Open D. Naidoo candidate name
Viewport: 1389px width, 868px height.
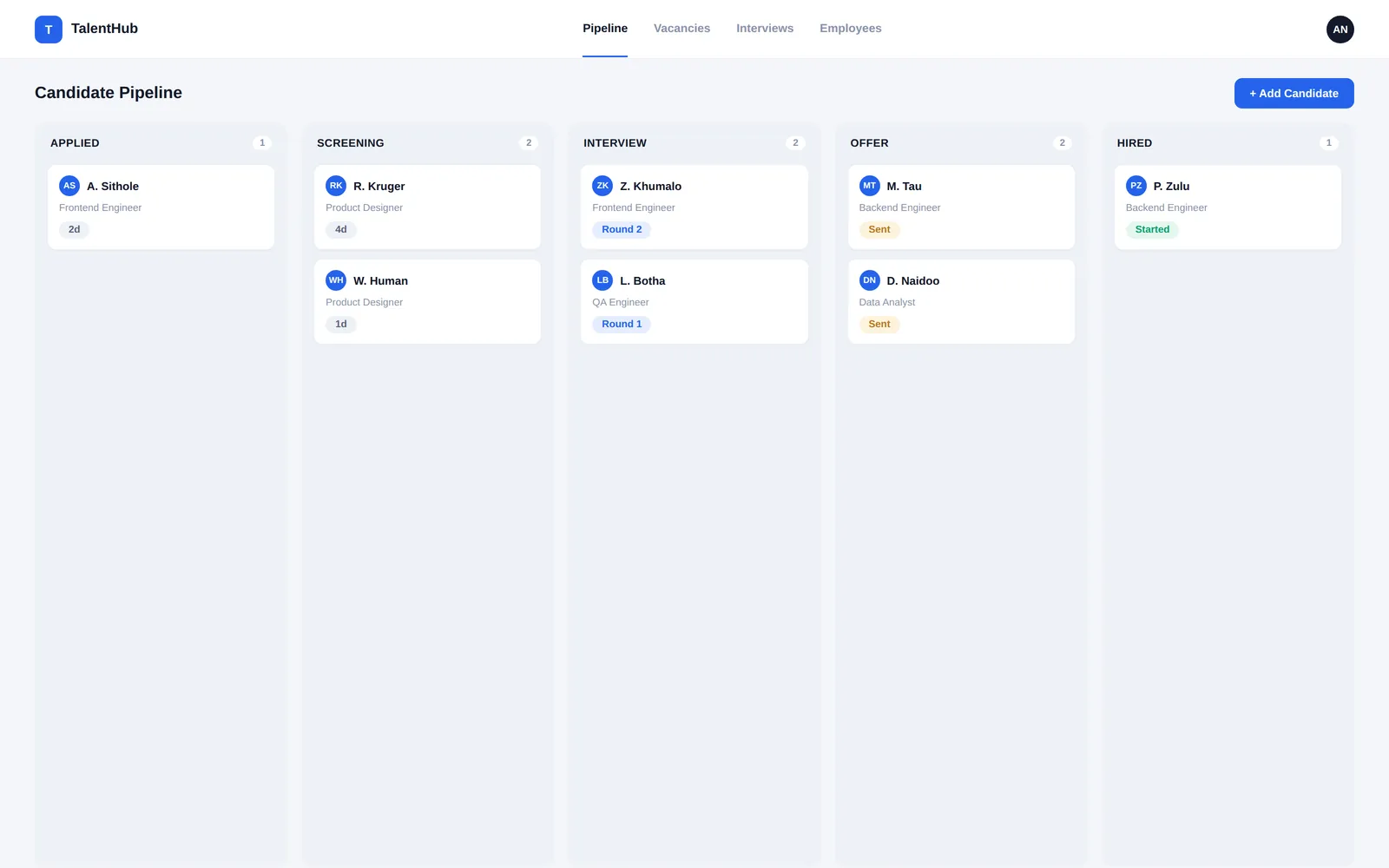[913, 281]
